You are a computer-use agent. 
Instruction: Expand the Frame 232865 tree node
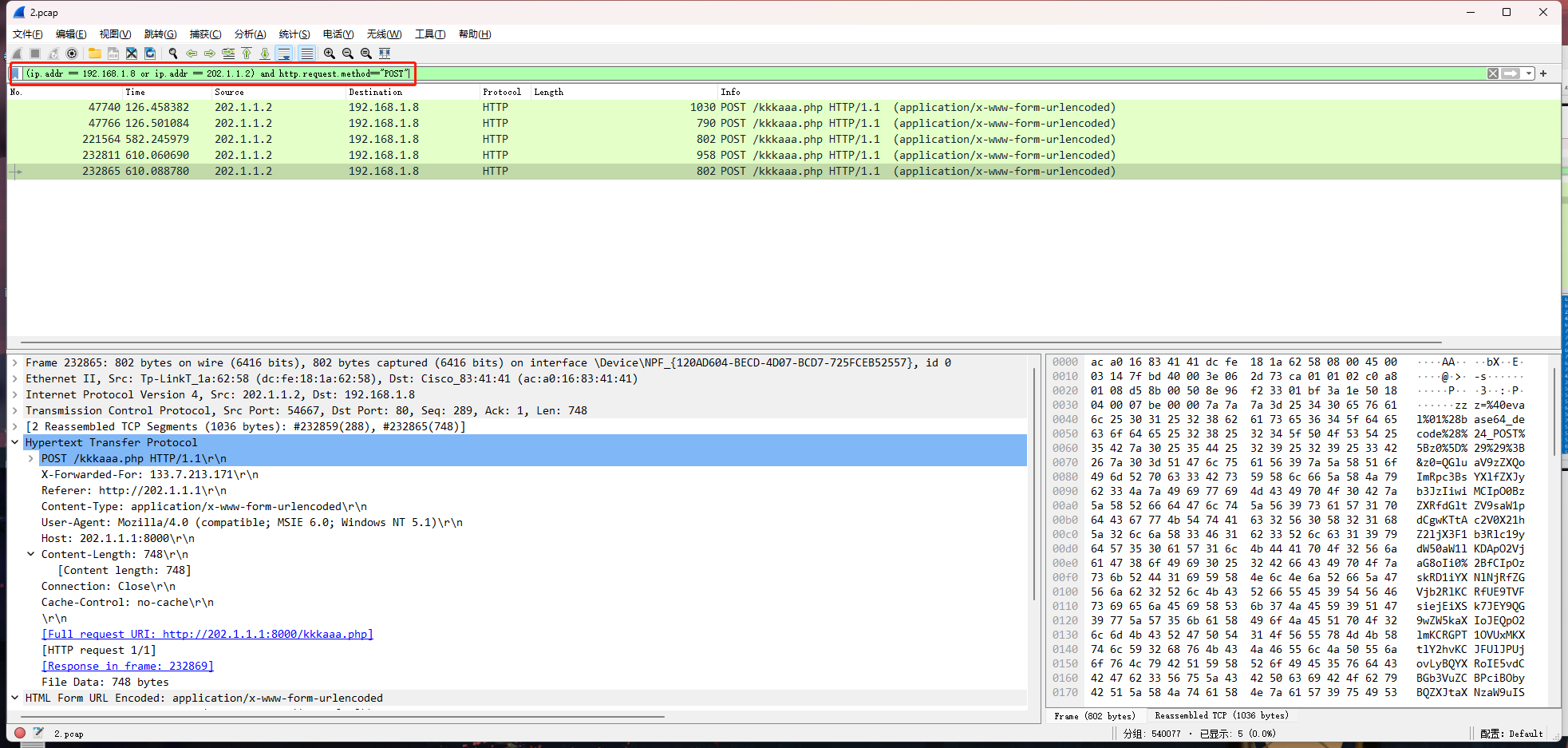pos(15,362)
